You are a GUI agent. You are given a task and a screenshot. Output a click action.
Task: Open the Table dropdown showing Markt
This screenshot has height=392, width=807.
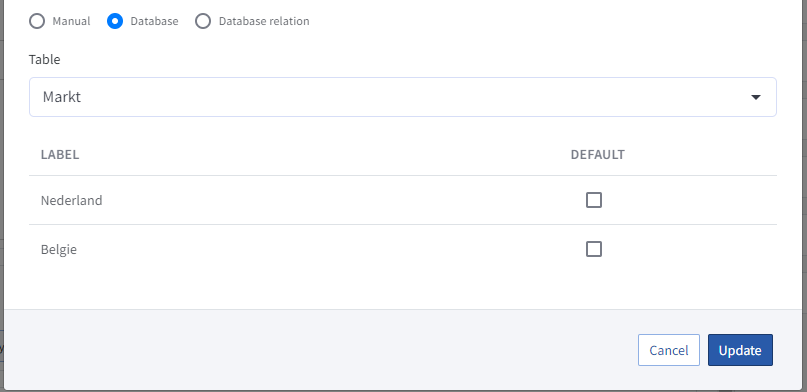click(x=402, y=97)
